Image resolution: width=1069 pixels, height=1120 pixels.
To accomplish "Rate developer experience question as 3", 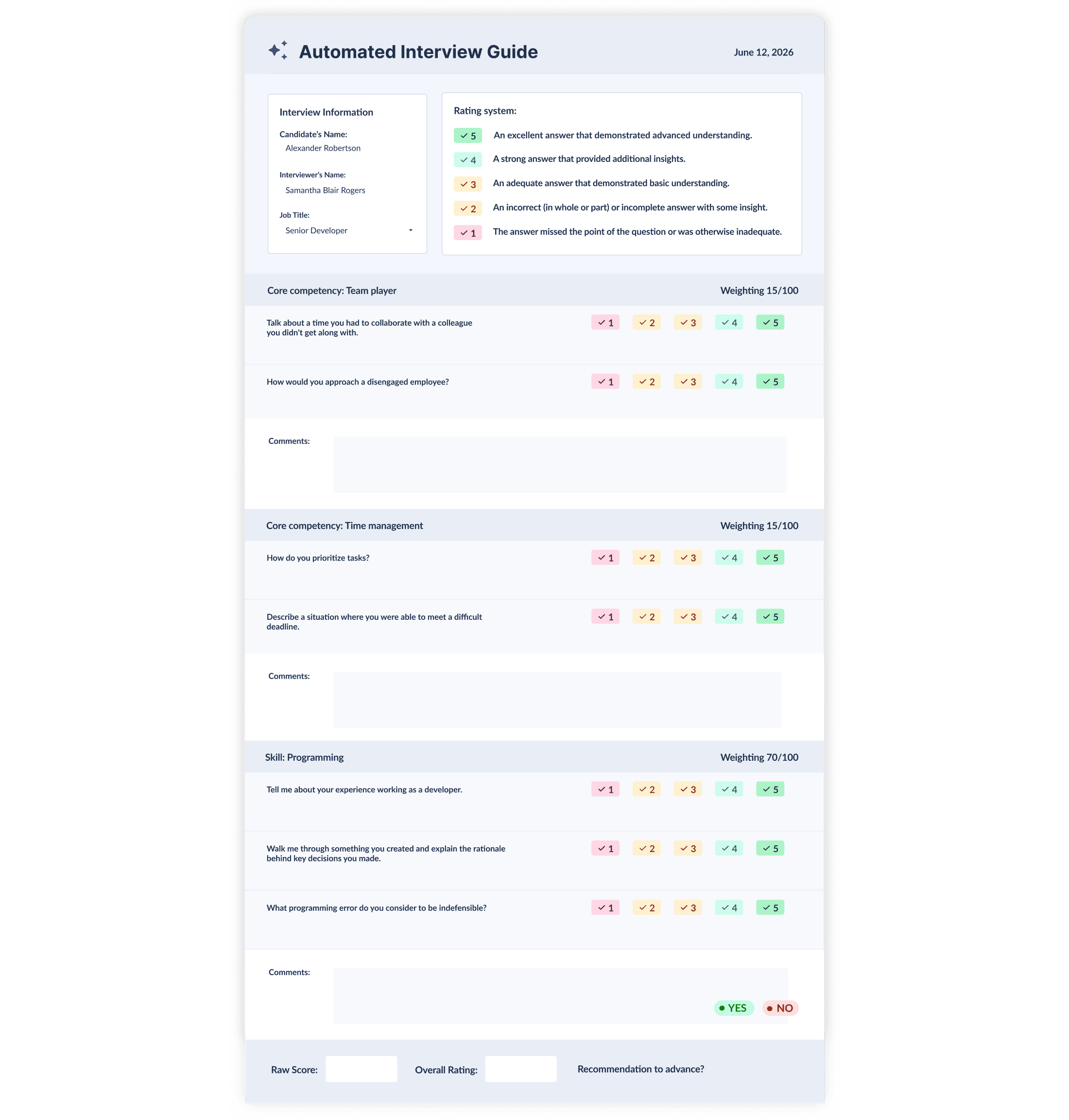I will pos(688,789).
